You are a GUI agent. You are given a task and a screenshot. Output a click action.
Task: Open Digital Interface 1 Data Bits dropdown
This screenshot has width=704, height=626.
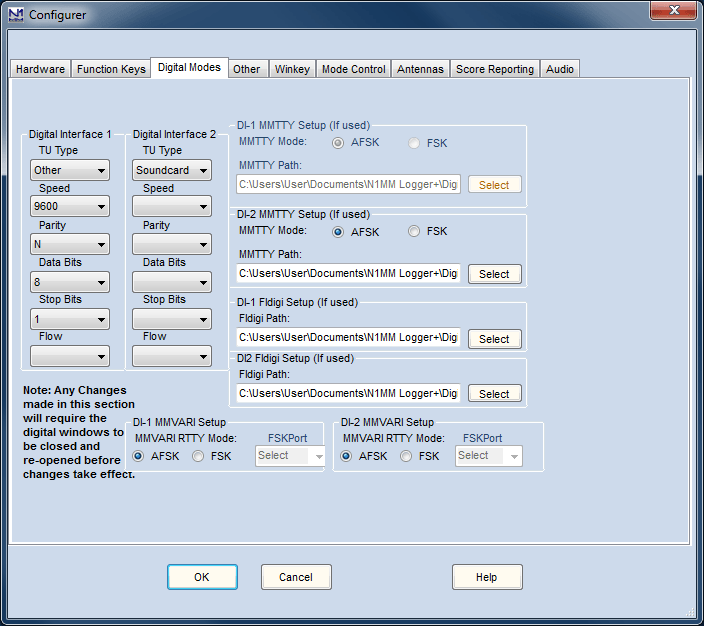click(x=70, y=282)
